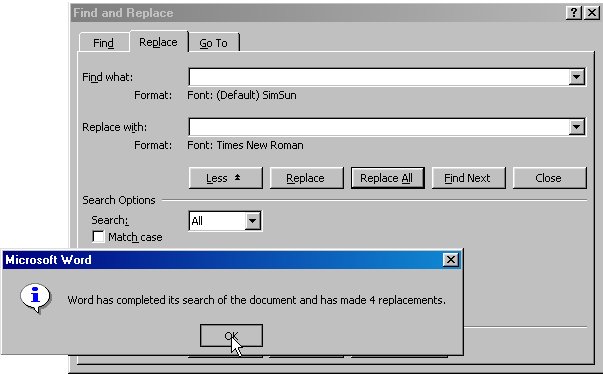Click the Find Next button
The width and height of the screenshot is (603, 374).
[468, 178]
